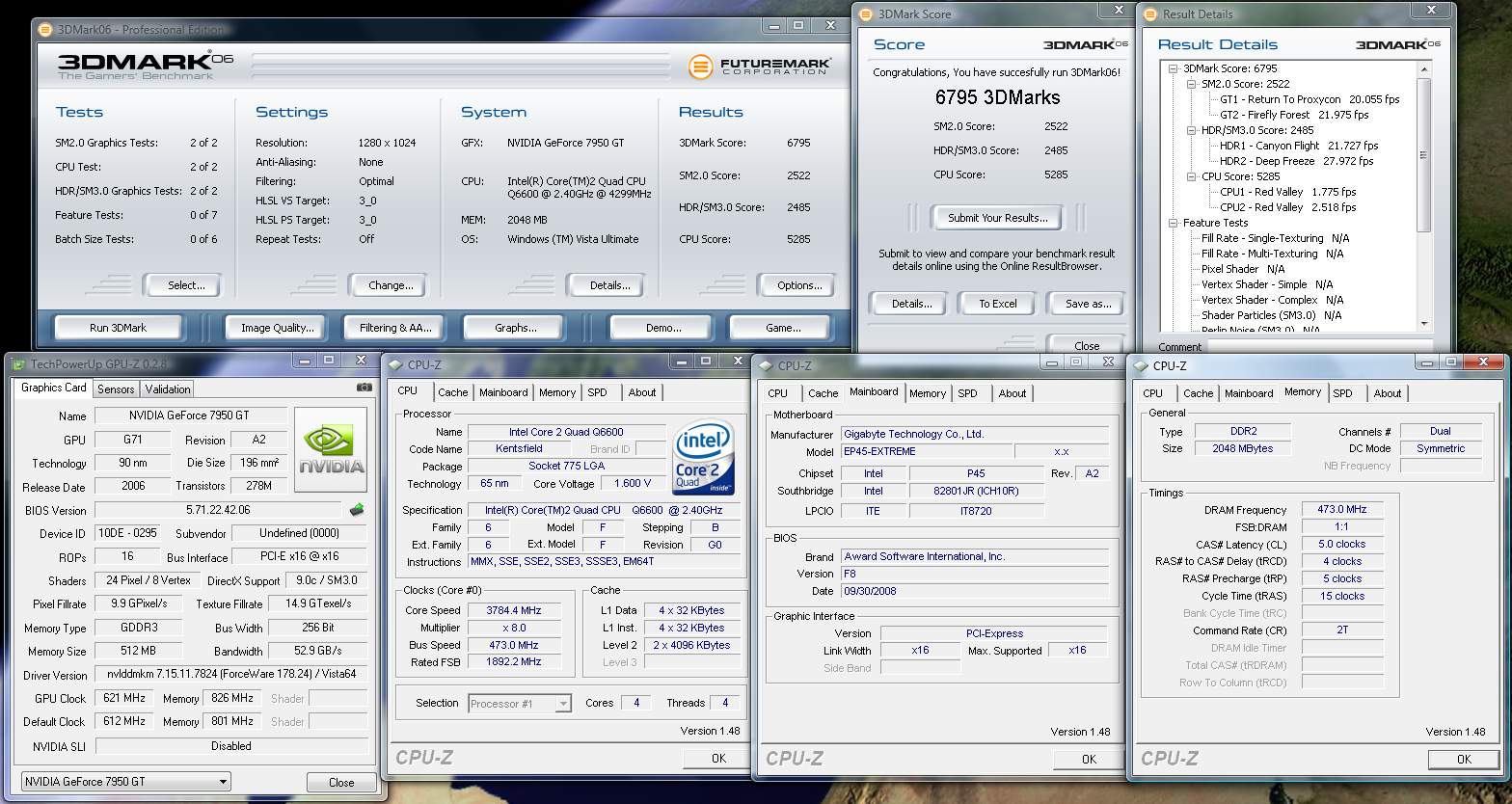The image size is (1512, 804).
Task: Click the TechPowerUp GPU-Z title bar icon
Action: coord(17,363)
